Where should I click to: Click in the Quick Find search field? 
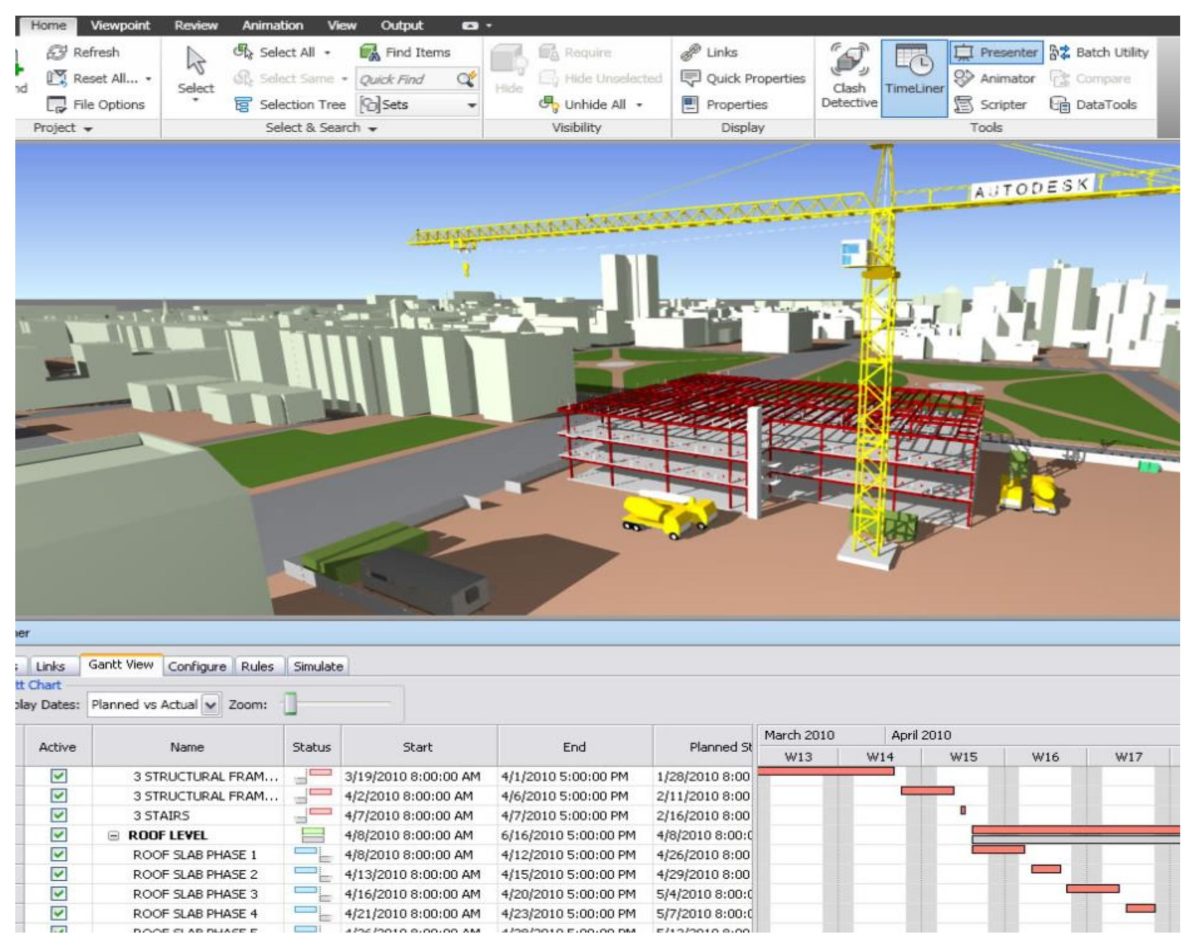tap(405, 79)
